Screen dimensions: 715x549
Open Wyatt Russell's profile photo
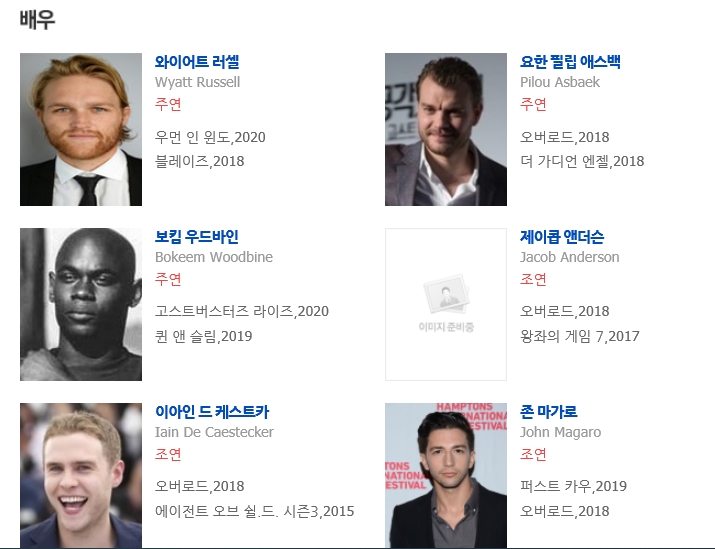pyautogui.click(x=81, y=129)
